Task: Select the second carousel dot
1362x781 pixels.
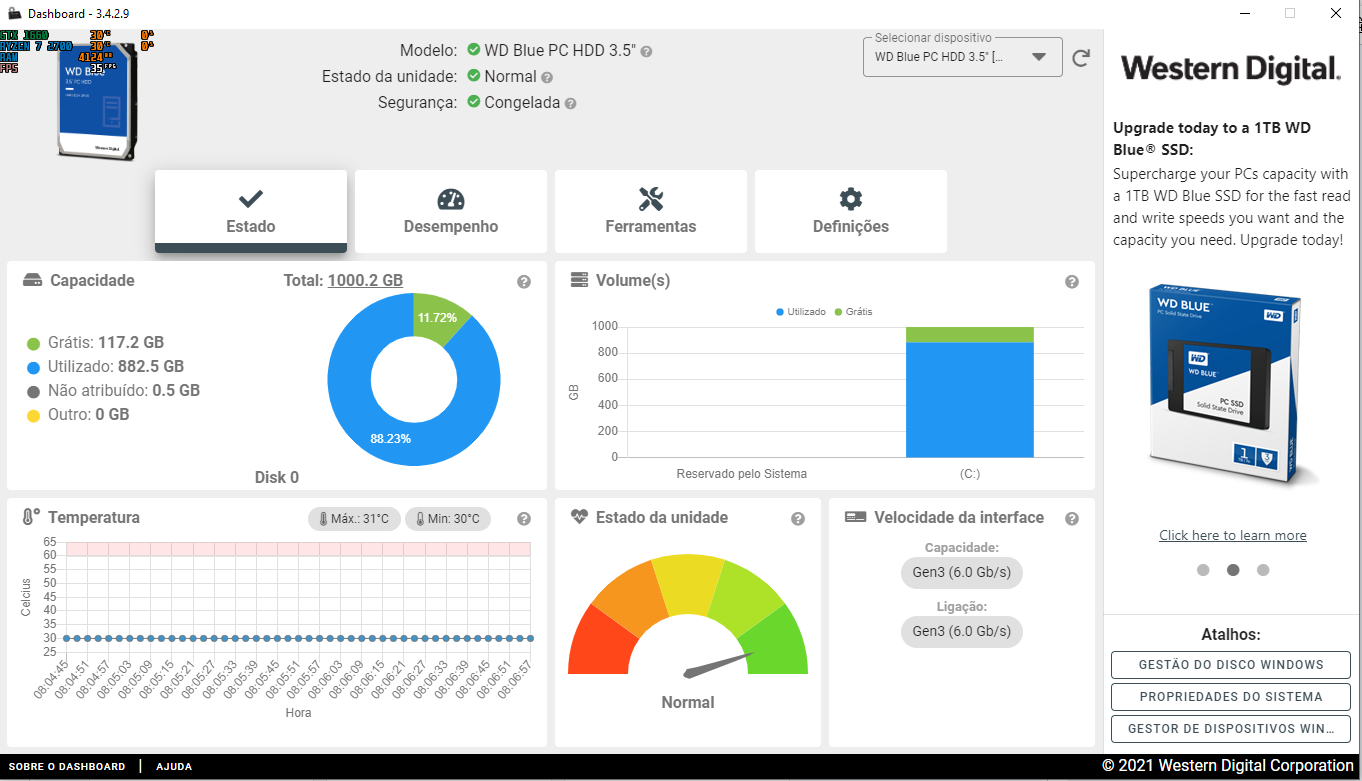Action: click(x=1233, y=570)
